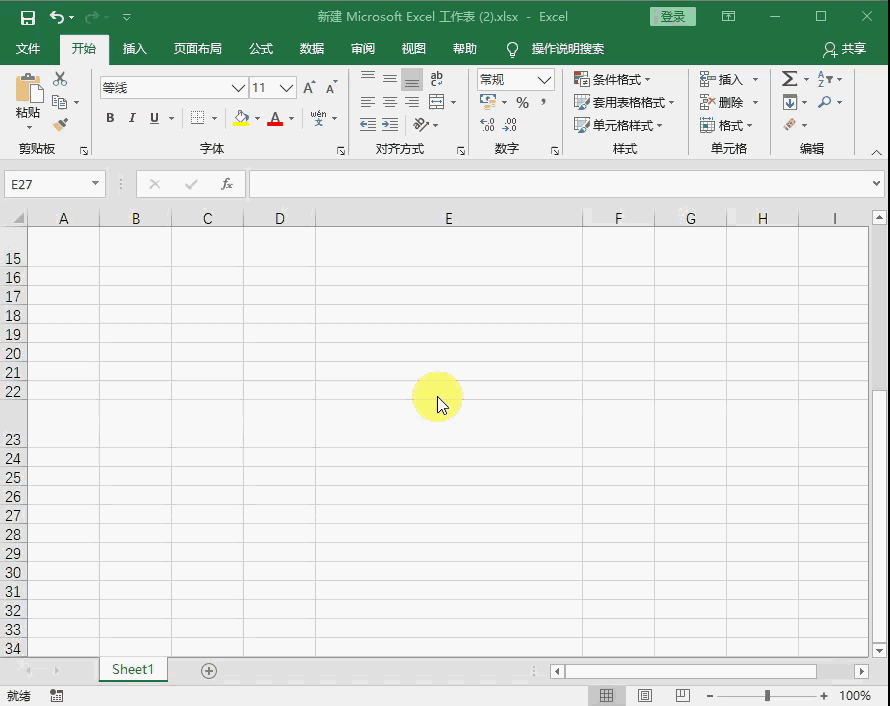Increase font size with larger A icon
890x706 pixels.
(309, 87)
